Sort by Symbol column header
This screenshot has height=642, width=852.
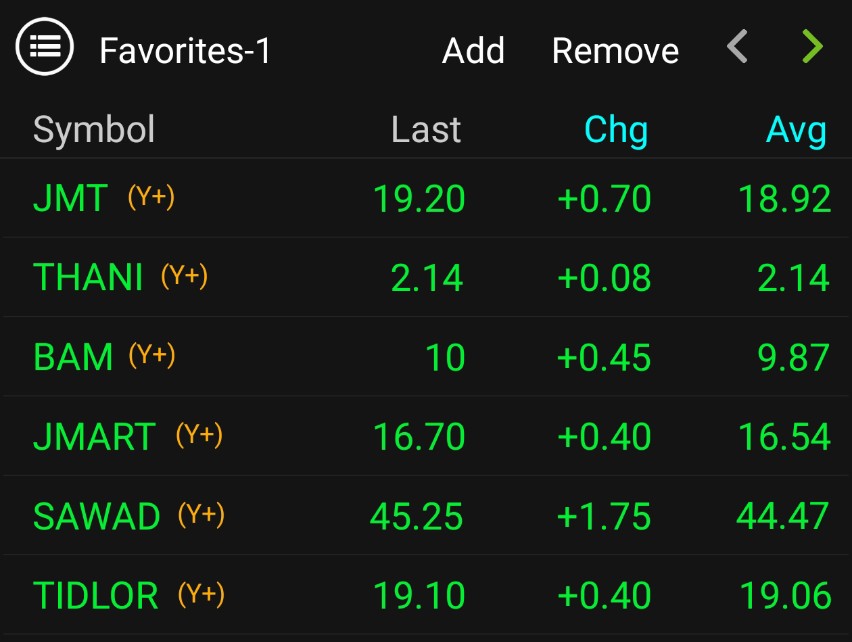[x=94, y=130]
